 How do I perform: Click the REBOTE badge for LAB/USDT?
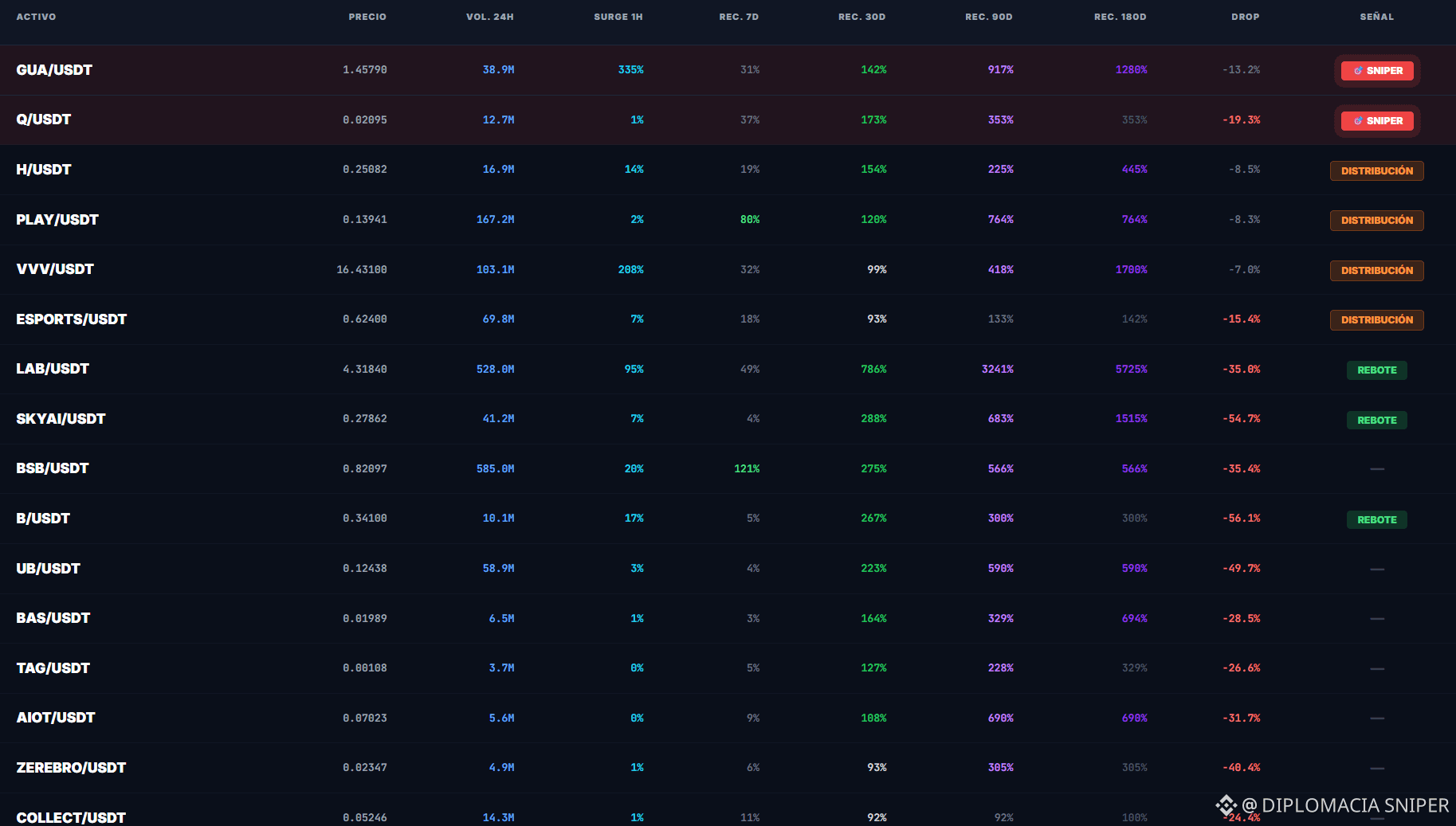coord(1376,370)
